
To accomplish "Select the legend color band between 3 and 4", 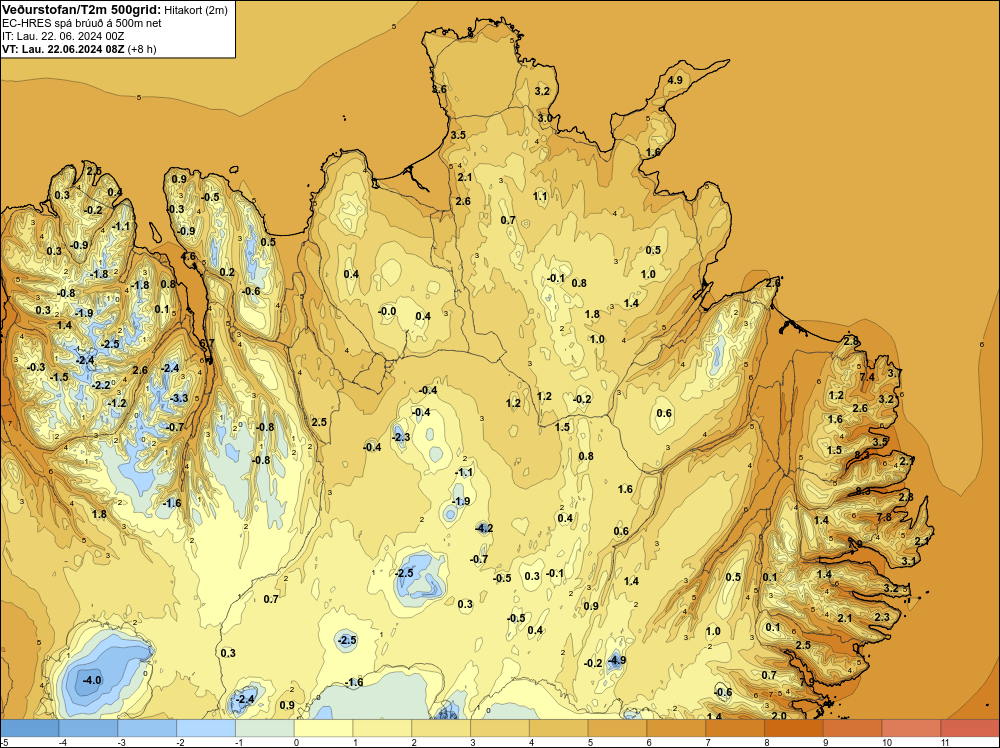I will 500,728.
